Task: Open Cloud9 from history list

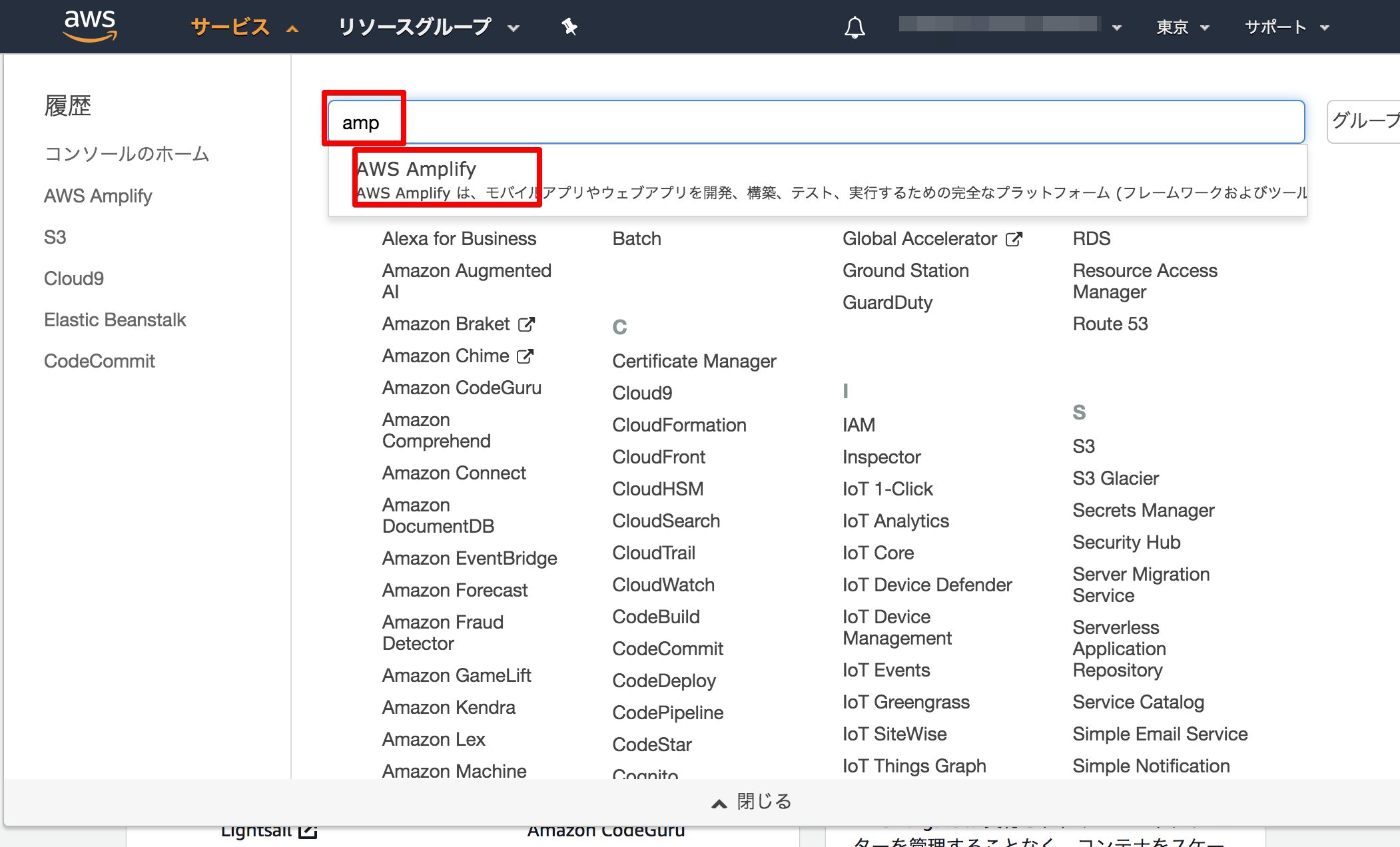Action: (x=74, y=278)
